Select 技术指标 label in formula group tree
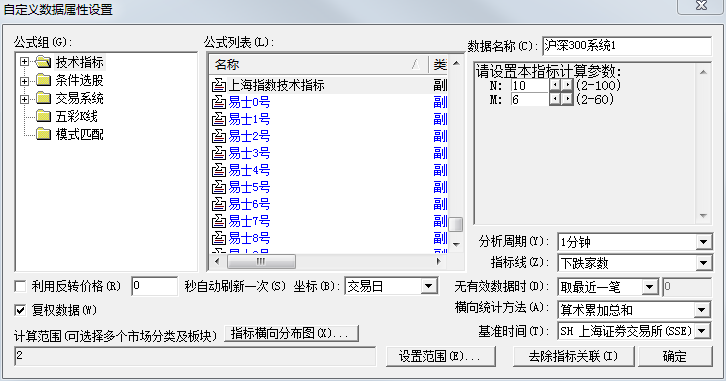This screenshot has height=381, width=726. point(80,62)
